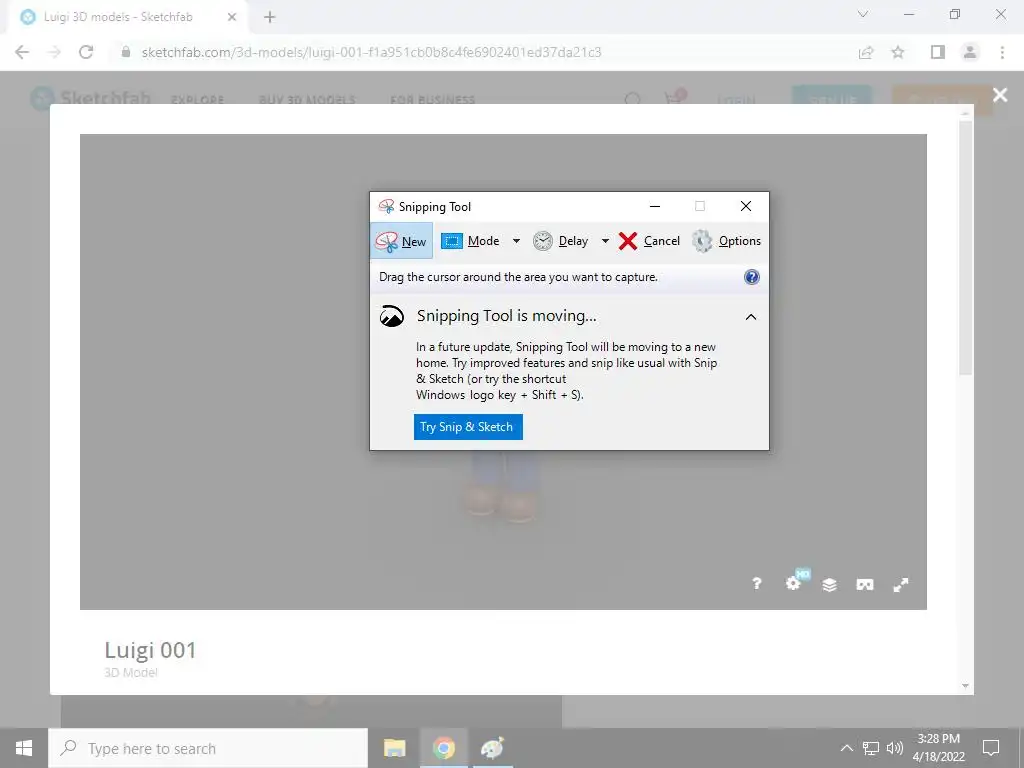Screen dimensions: 1024x768
Task: Open the notification center icon
Action: [x=991, y=748]
